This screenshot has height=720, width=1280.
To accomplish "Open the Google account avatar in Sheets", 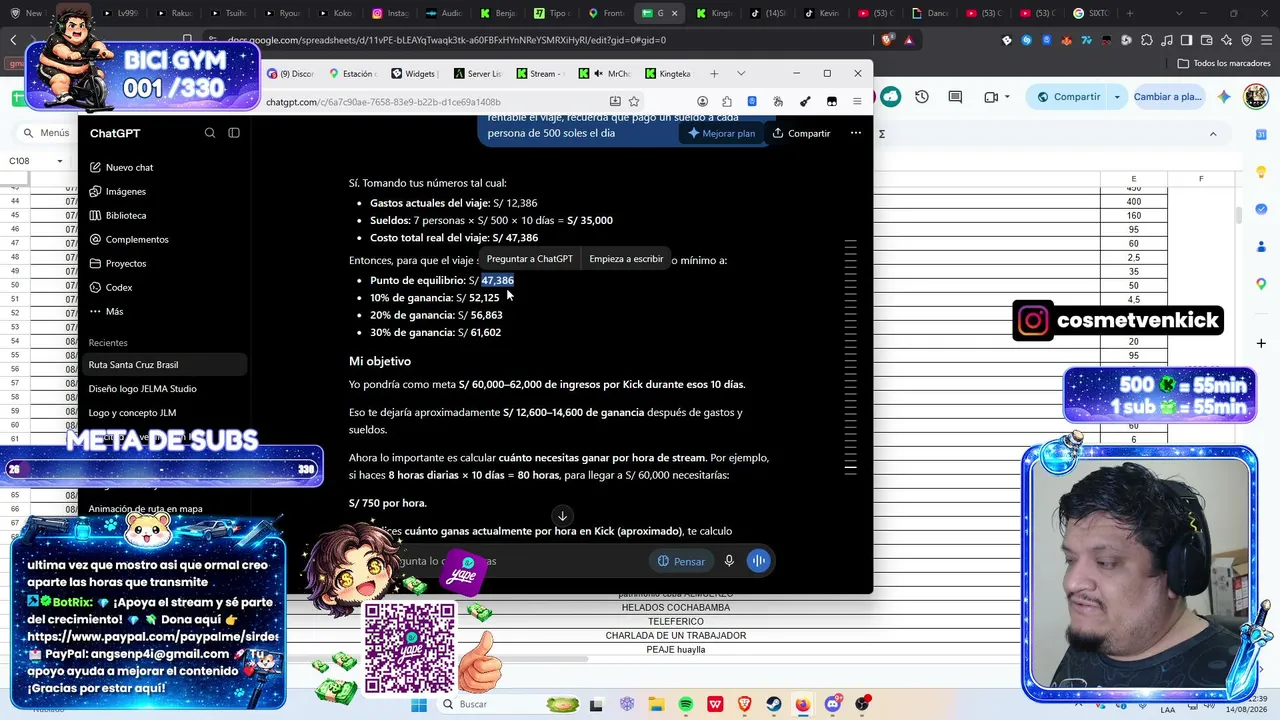I will [x=1256, y=97].
